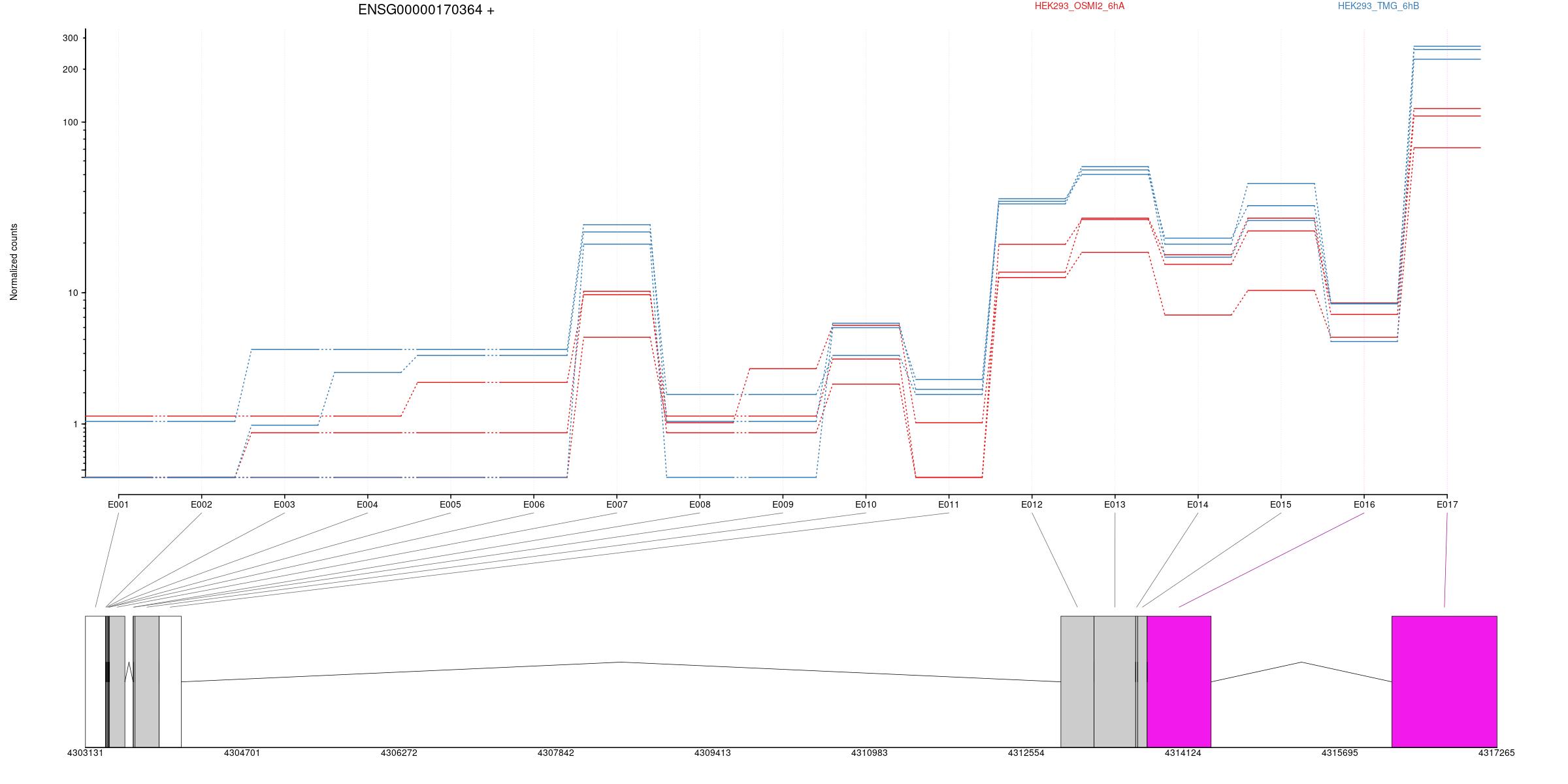Select the HEK293_TMG_6hB legend label

pos(1379,6)
